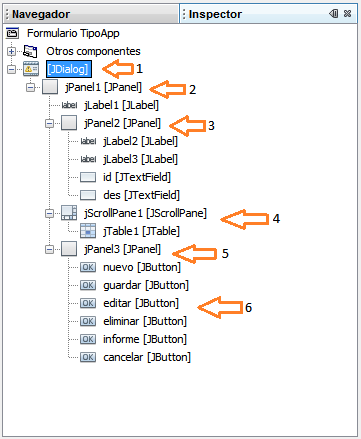The height and width of the screenshot is (439, 361).
Task: Click the jPanel2 container icon
Action: click(x=69, y=123)
